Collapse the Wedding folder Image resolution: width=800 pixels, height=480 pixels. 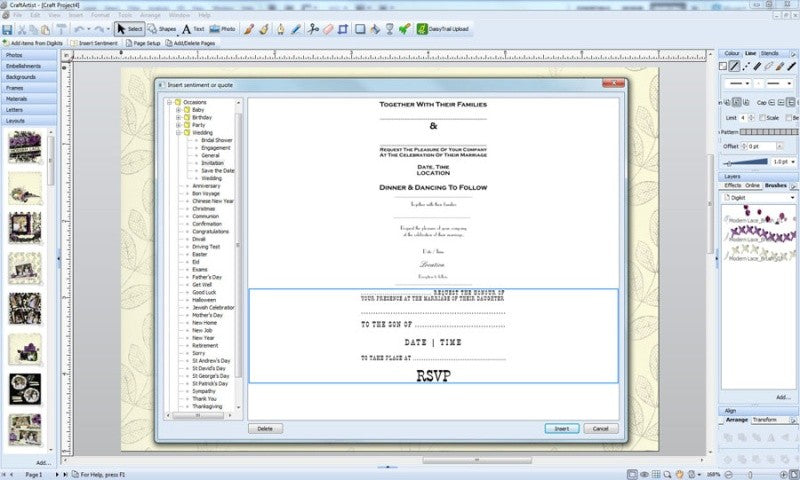coord(179,133)
